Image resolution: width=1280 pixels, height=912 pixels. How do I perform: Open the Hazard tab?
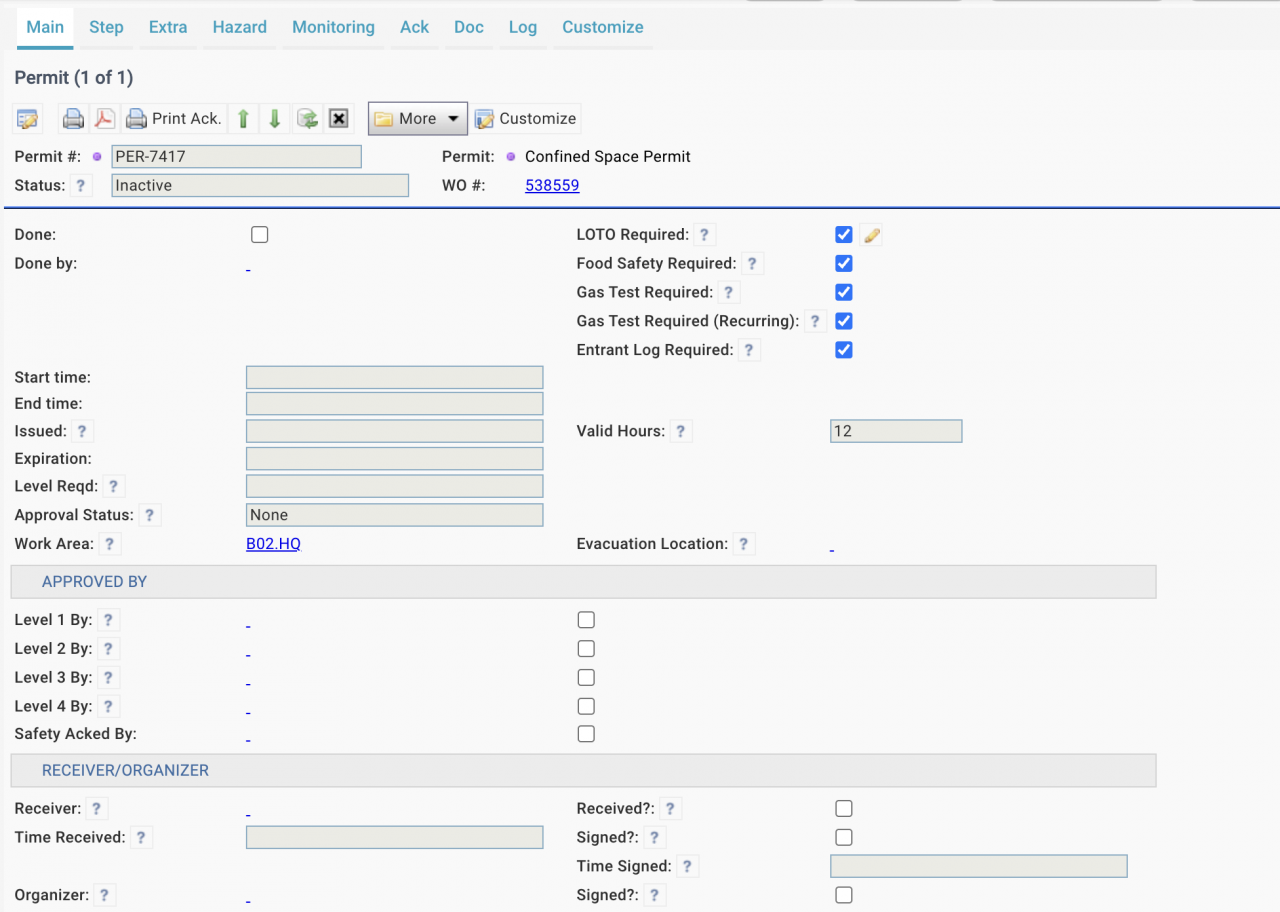pyautogui.click(x=240, y=27)
